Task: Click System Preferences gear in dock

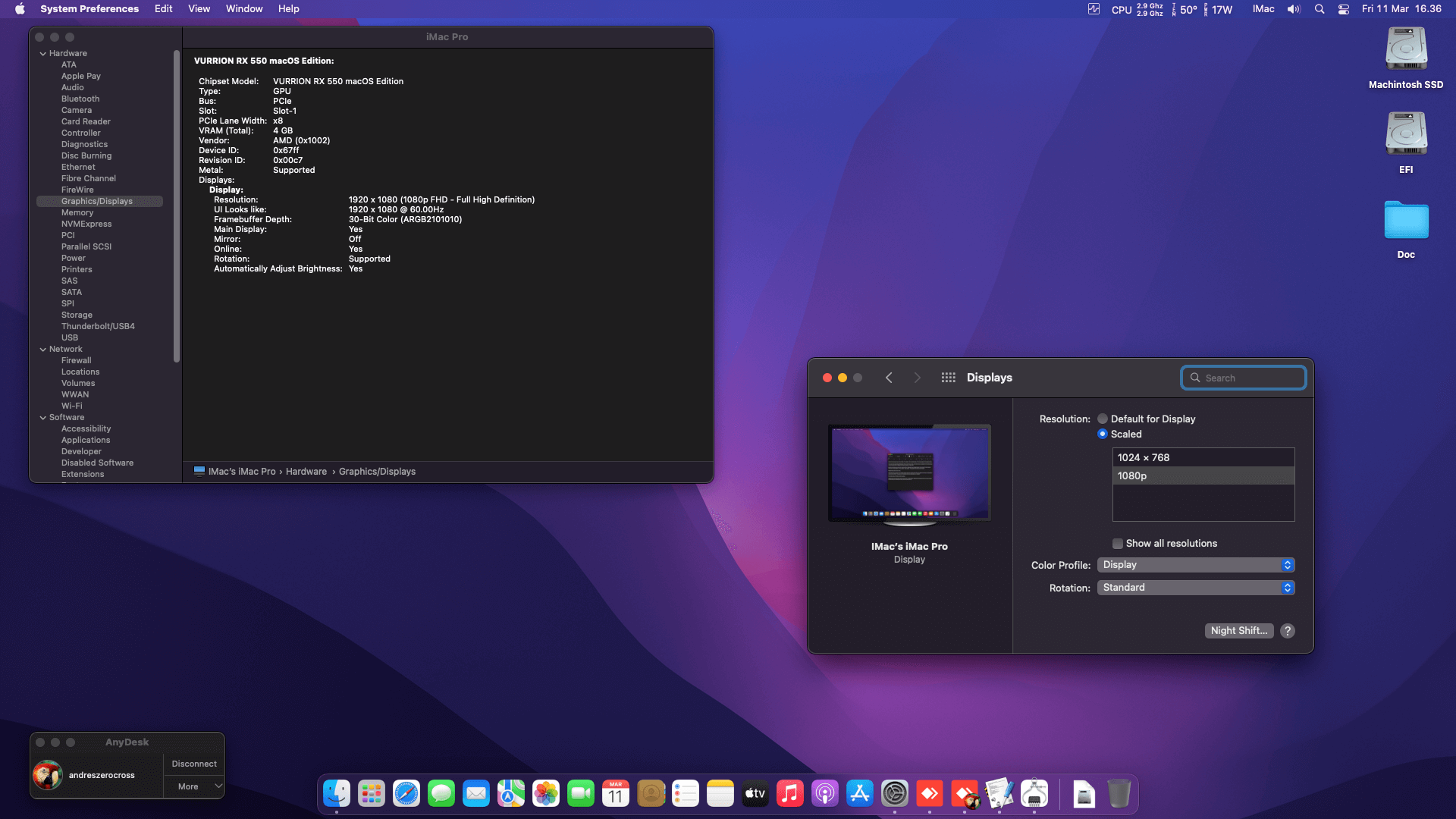Action: pos(895,794)
